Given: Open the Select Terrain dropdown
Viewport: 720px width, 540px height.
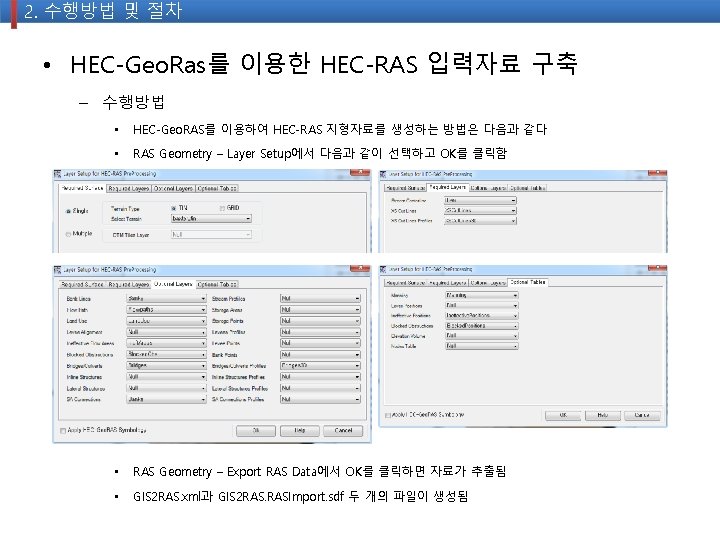Looking at the screenshot, I should click(x=211, y=219).
